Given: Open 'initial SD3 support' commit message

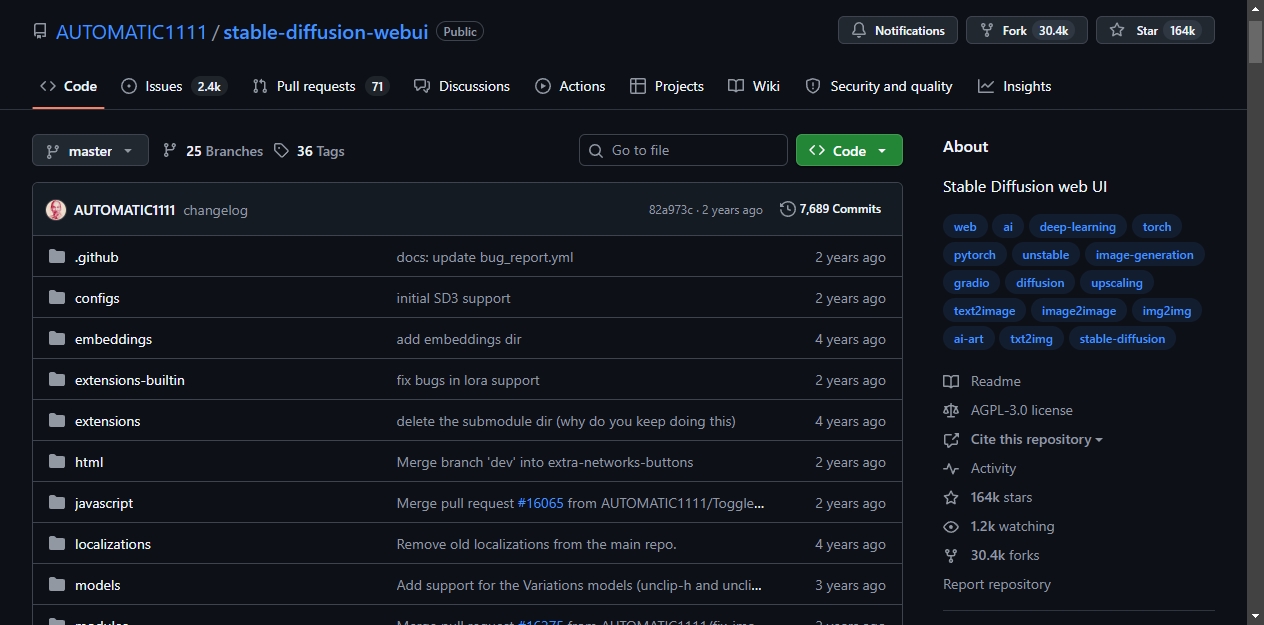Looking at the screenshot, I should coord(454,298).
